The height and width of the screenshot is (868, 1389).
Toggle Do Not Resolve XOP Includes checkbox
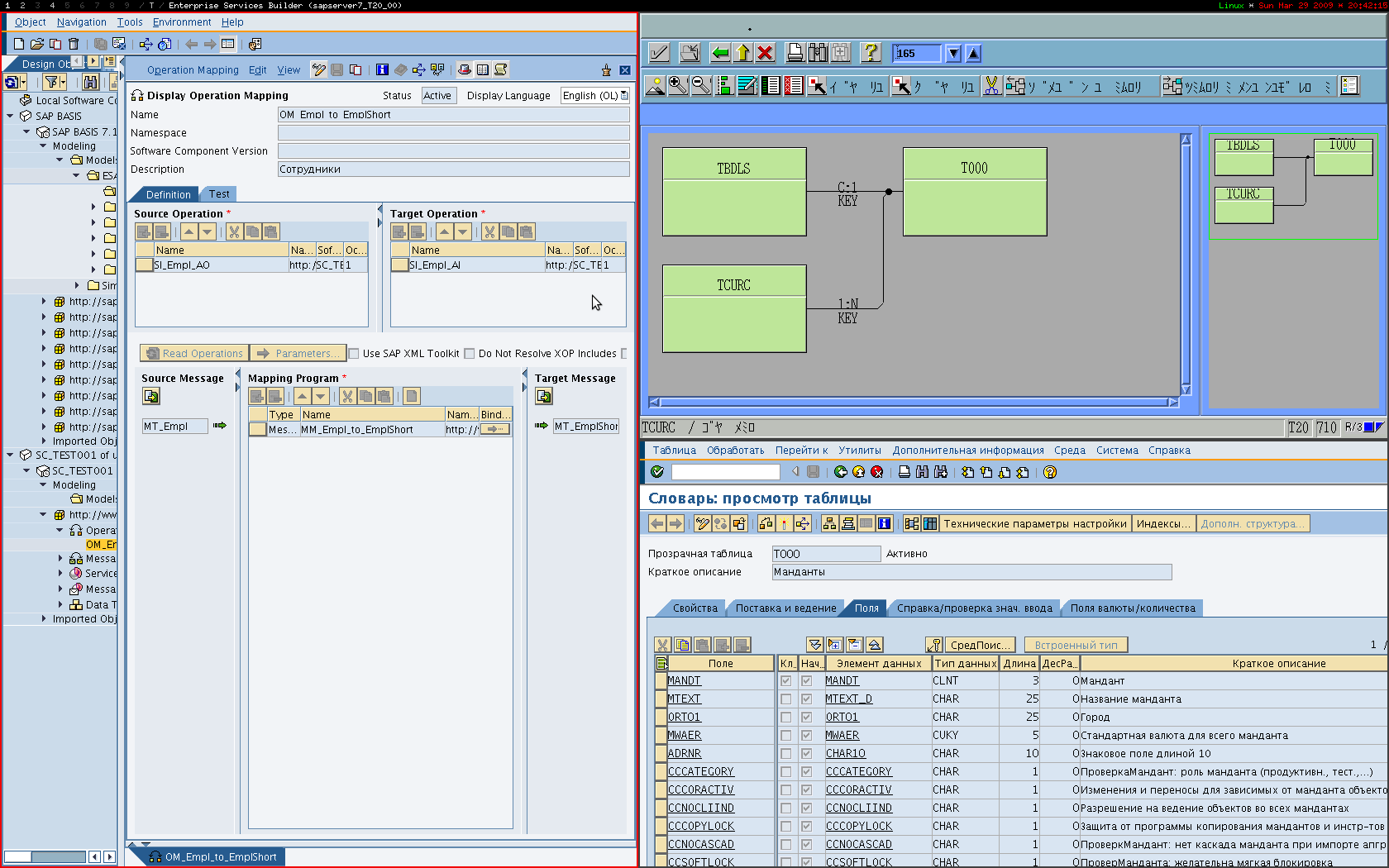tap(470, 353)
